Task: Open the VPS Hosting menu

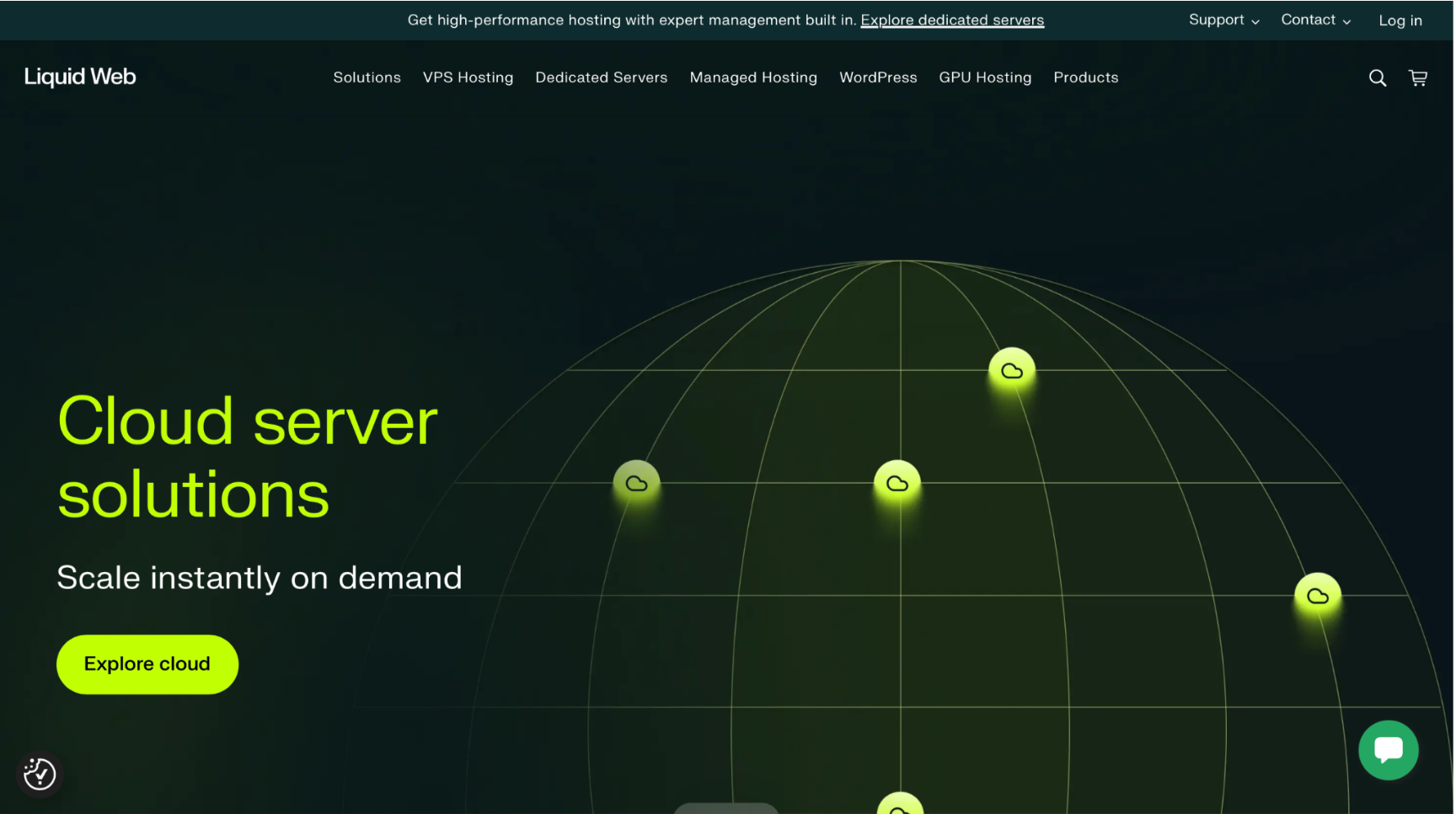Action: click(x=468, y=78)
